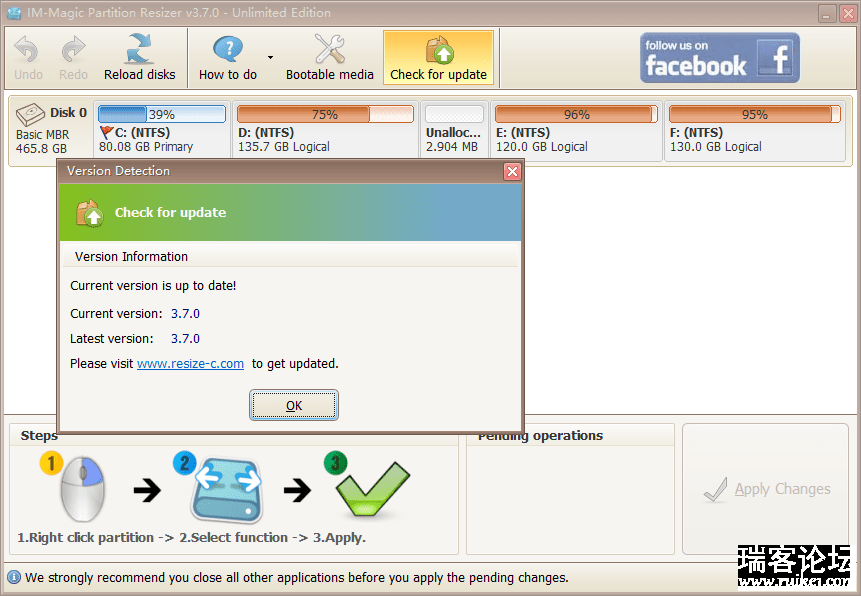Select the Unallocated 2.904 MB space
The height and width of the screenshot is (596, 861).
(x=454, y=131)
